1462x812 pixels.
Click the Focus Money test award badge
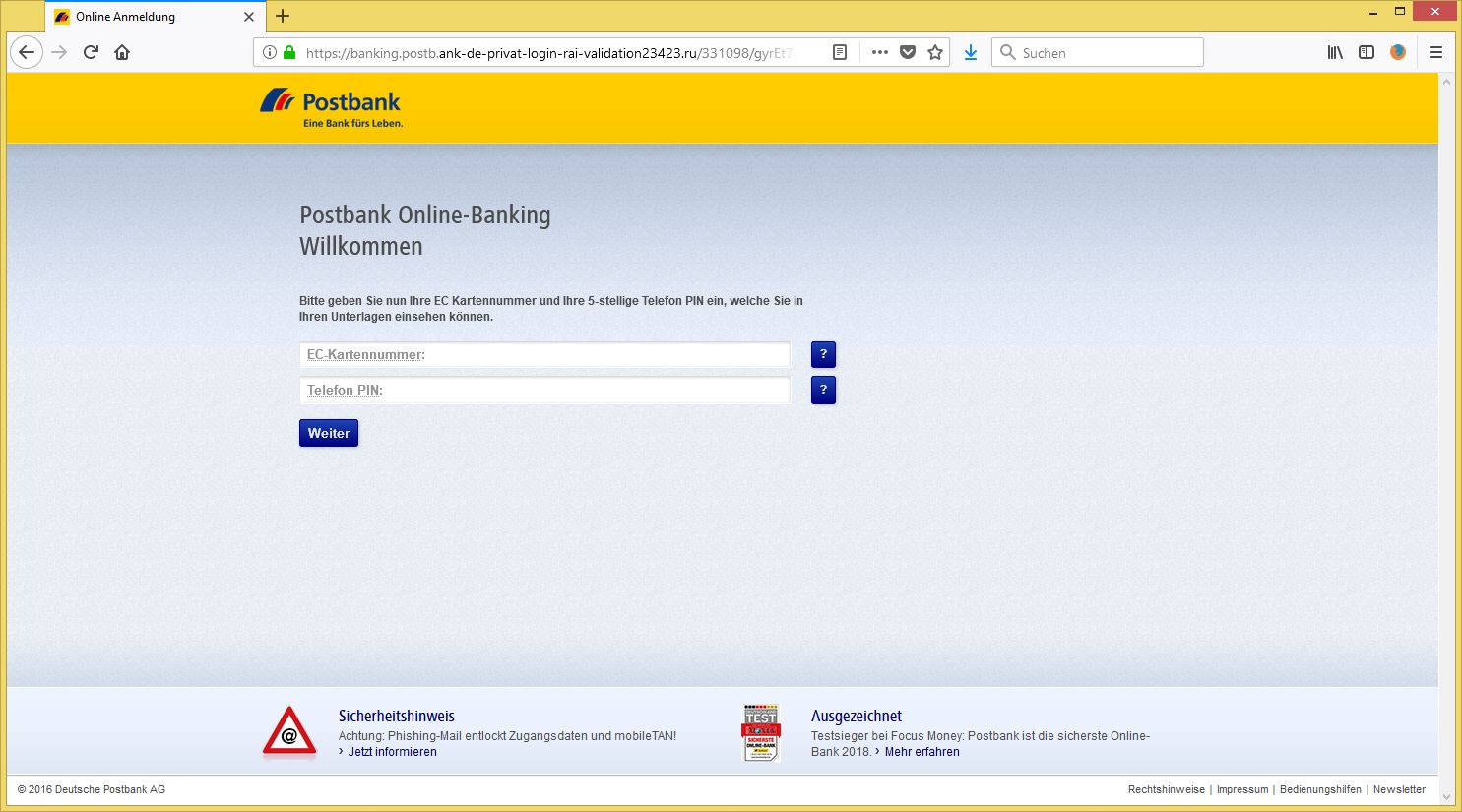click(x=761, y=733)
